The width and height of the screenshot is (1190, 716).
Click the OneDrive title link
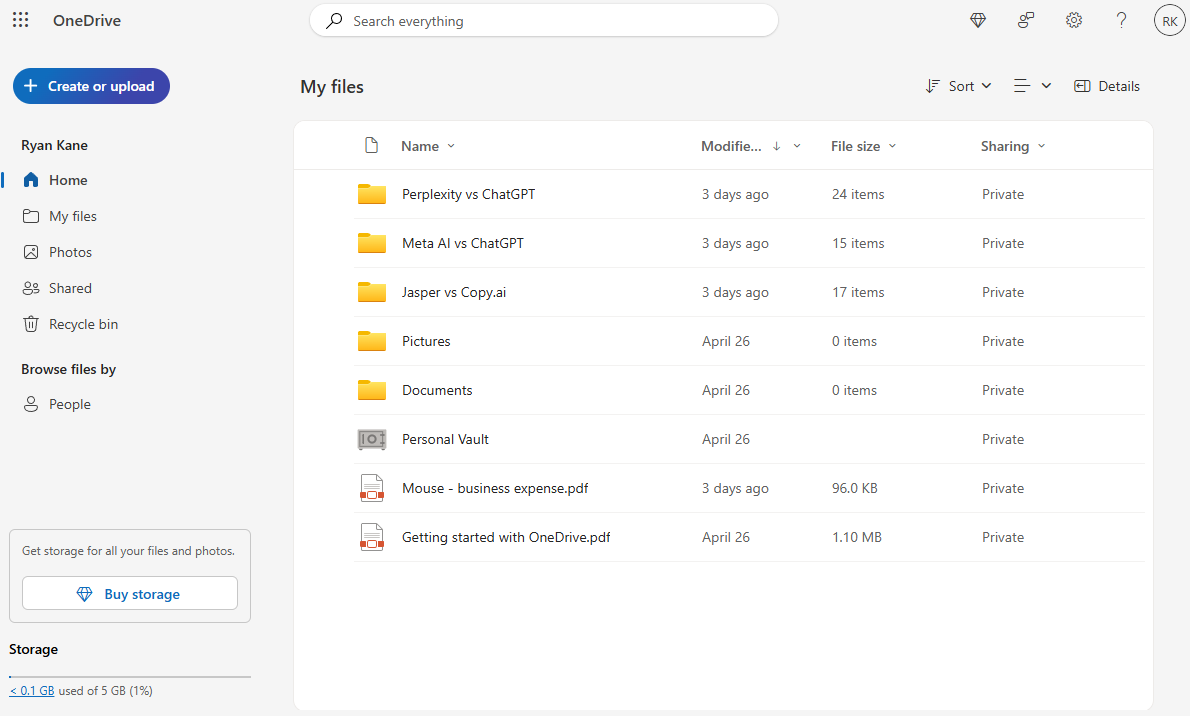87,21
